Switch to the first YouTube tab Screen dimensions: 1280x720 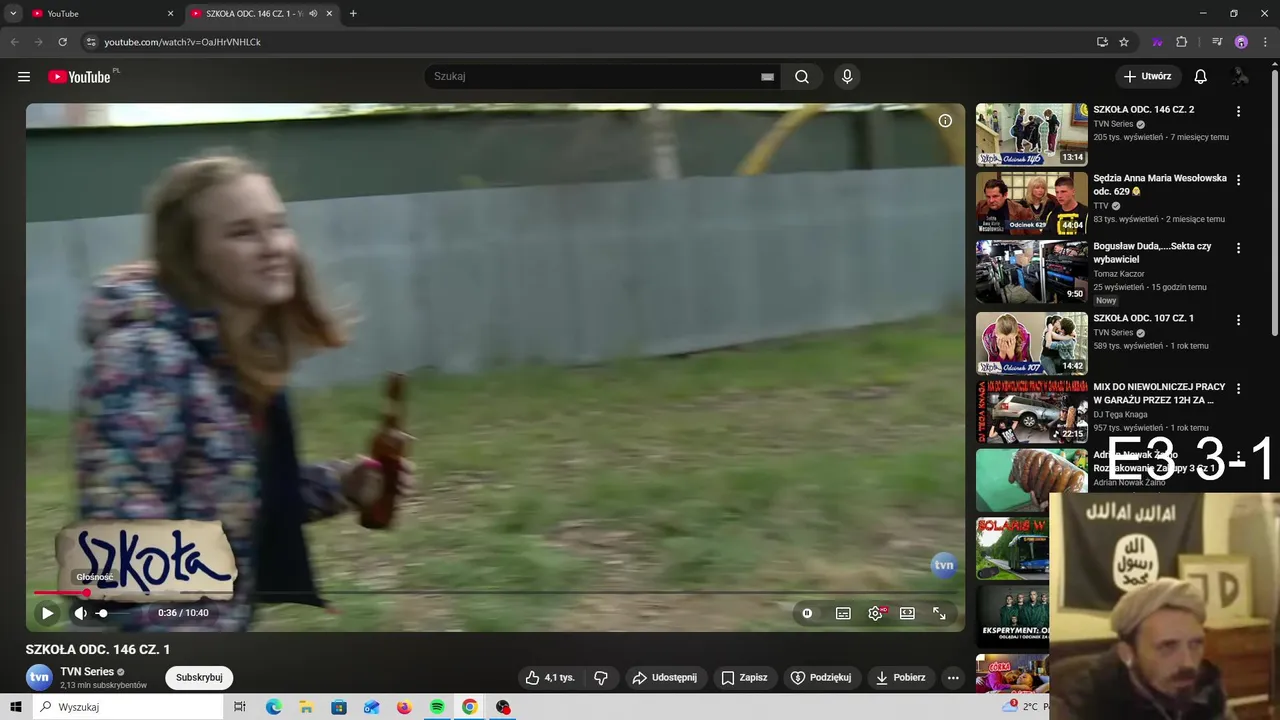(x=102, y=14)
